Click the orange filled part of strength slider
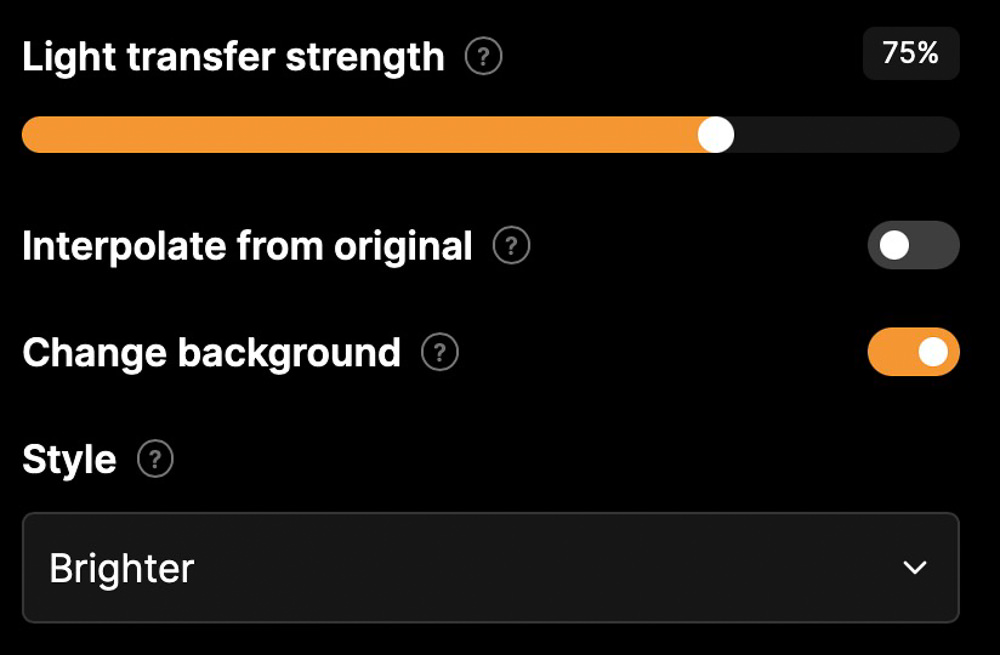The width and height of the screenshot is (1000, 655). pyautogui.click(x=360, y=135)
